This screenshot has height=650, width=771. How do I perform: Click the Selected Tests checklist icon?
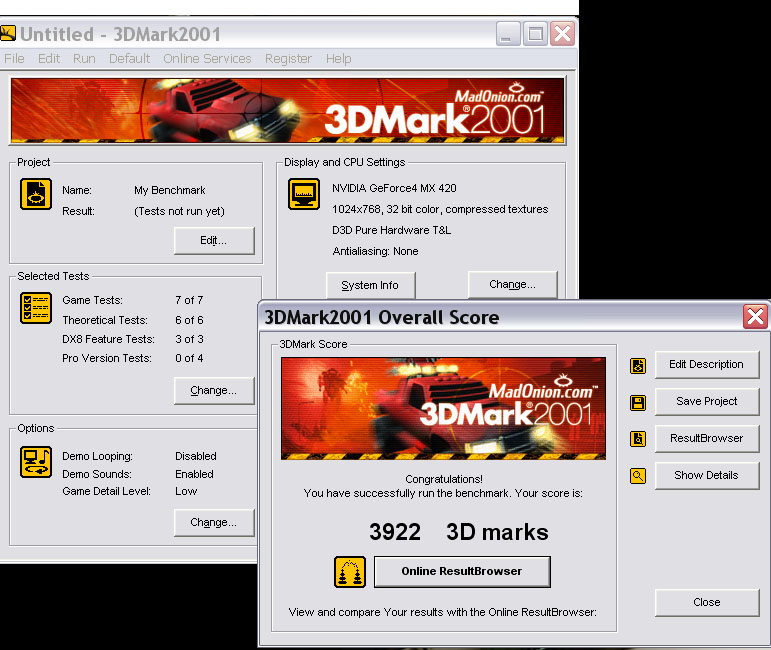(x=36, y=308)
